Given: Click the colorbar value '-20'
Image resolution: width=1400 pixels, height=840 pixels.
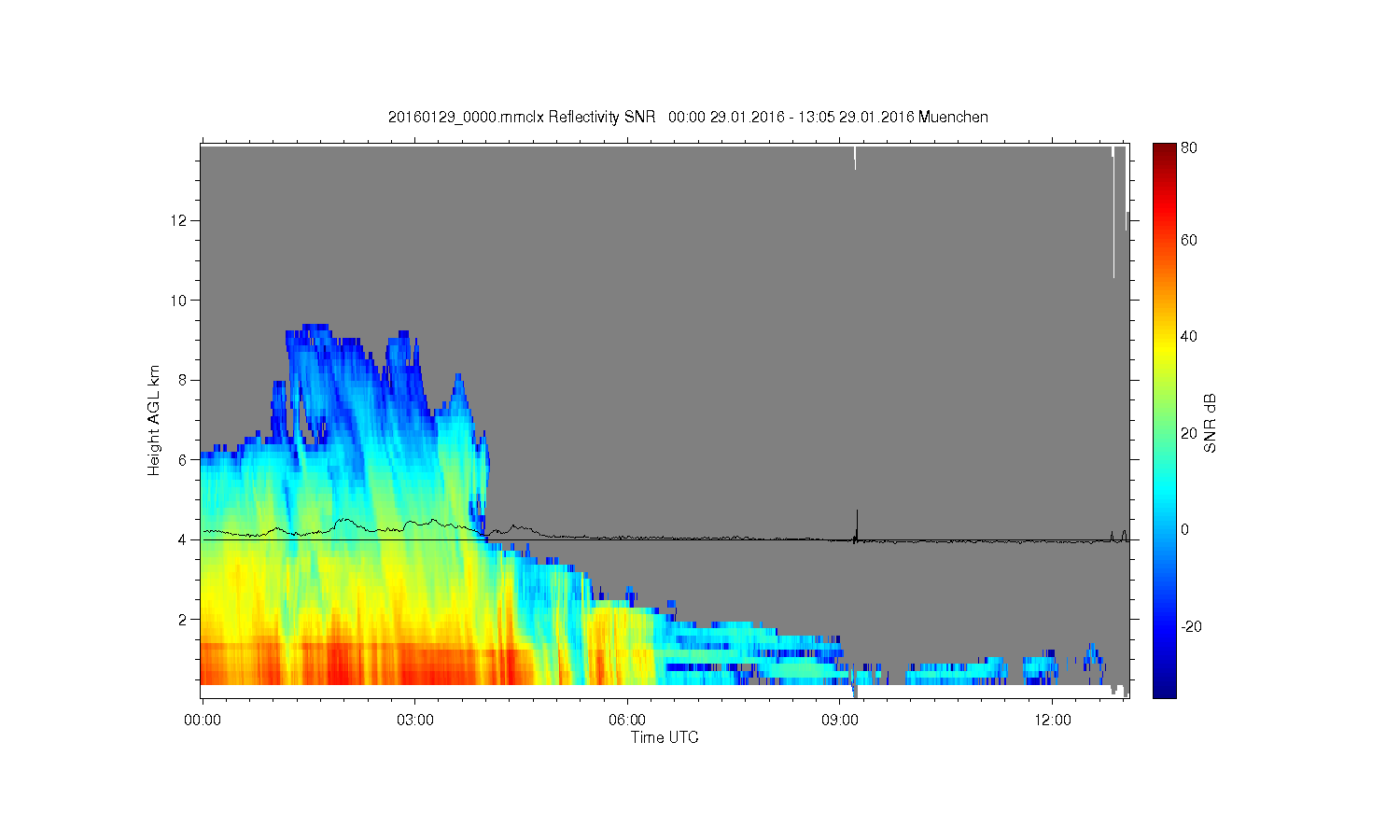Looking at the screenshot, I should click(x=1191, y=626).
